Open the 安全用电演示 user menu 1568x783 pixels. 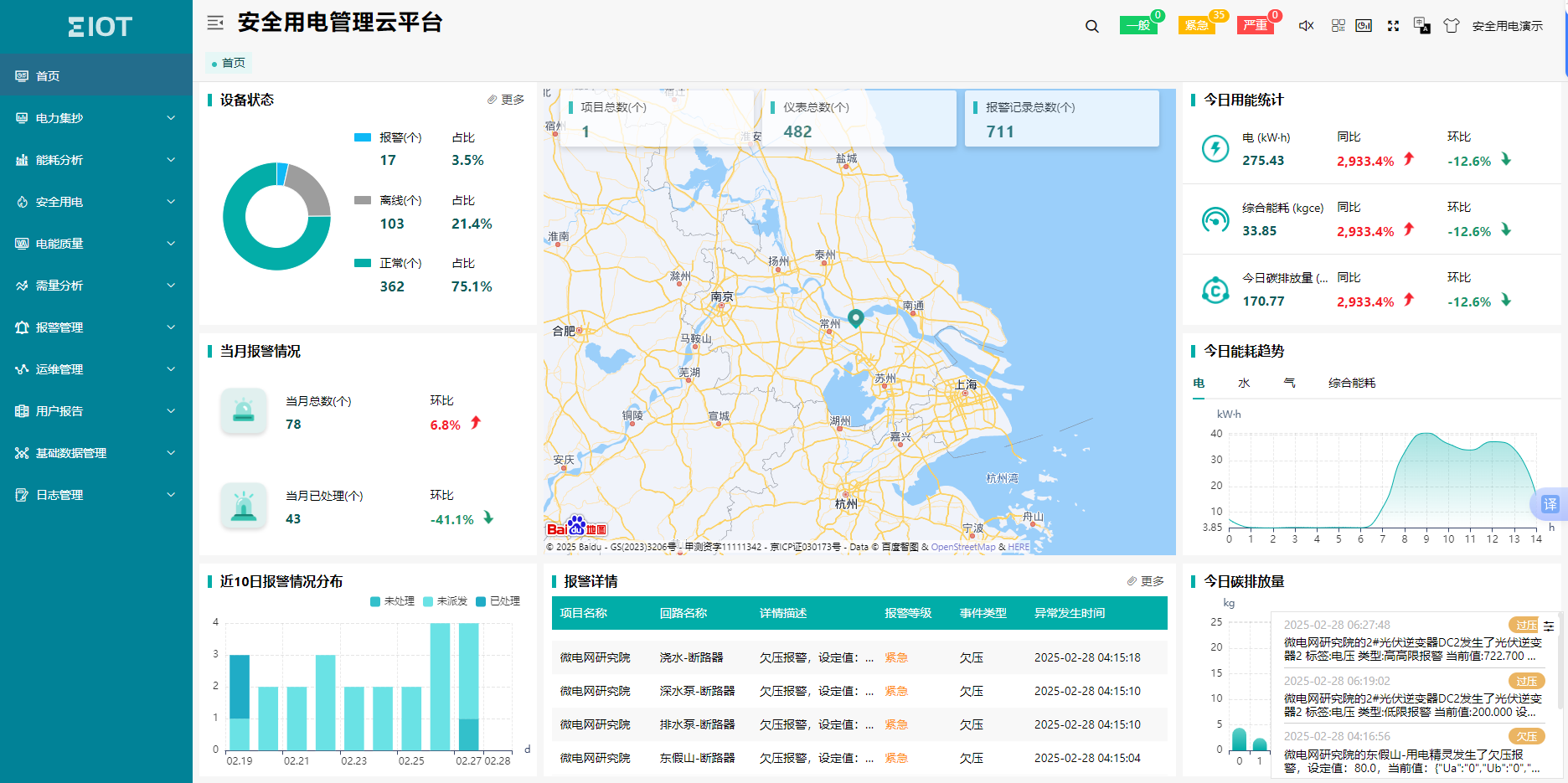[1508, 26]
